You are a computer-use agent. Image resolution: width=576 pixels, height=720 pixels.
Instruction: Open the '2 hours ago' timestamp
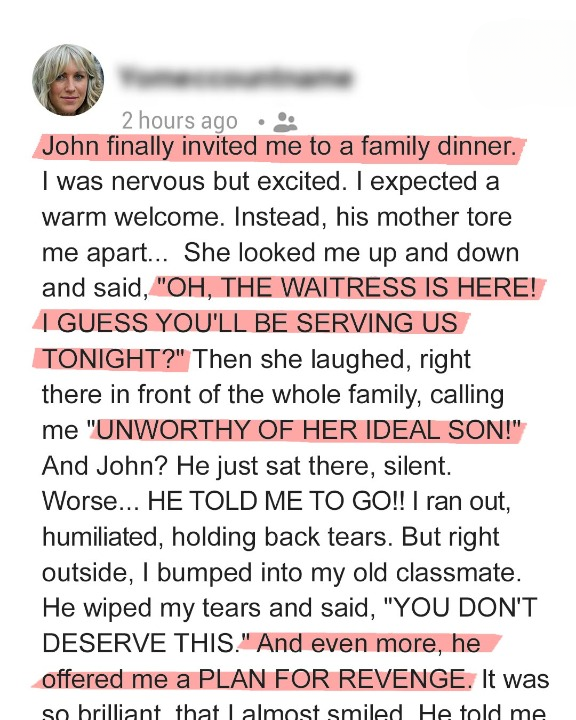pos(180,121)
